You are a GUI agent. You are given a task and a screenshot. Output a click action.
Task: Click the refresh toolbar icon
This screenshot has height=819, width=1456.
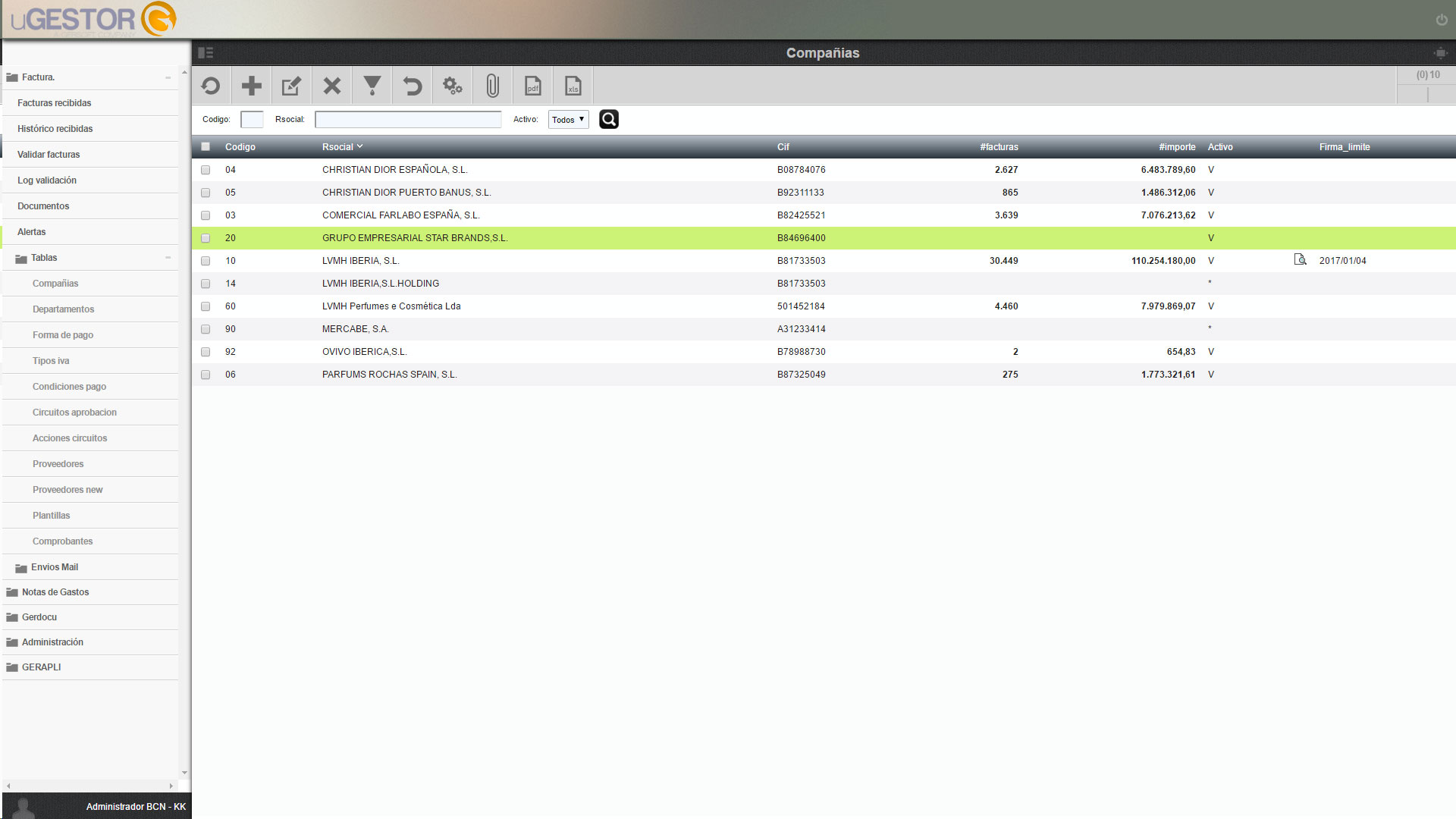tap(211, 86)
